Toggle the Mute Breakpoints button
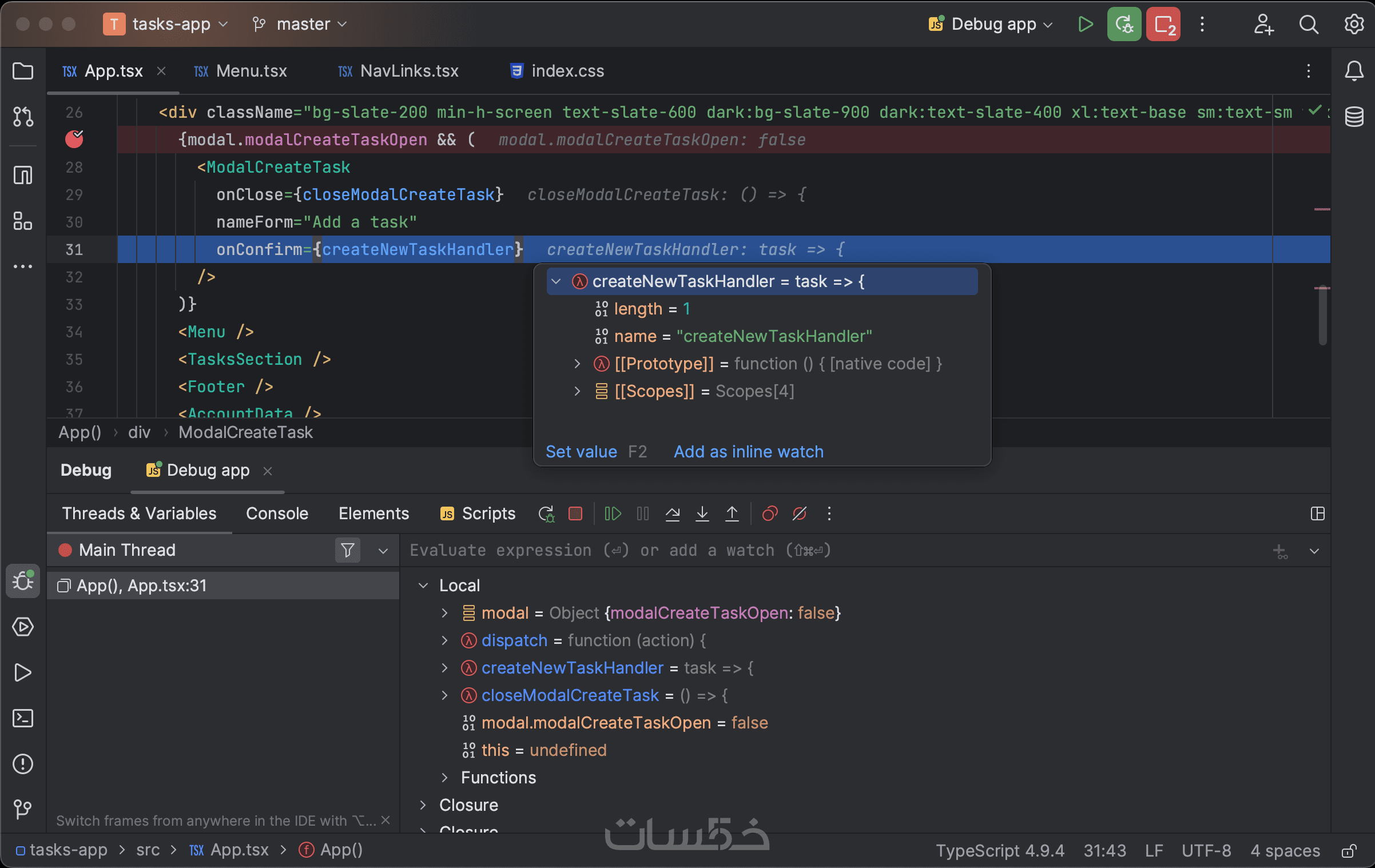 click(800, 513)
